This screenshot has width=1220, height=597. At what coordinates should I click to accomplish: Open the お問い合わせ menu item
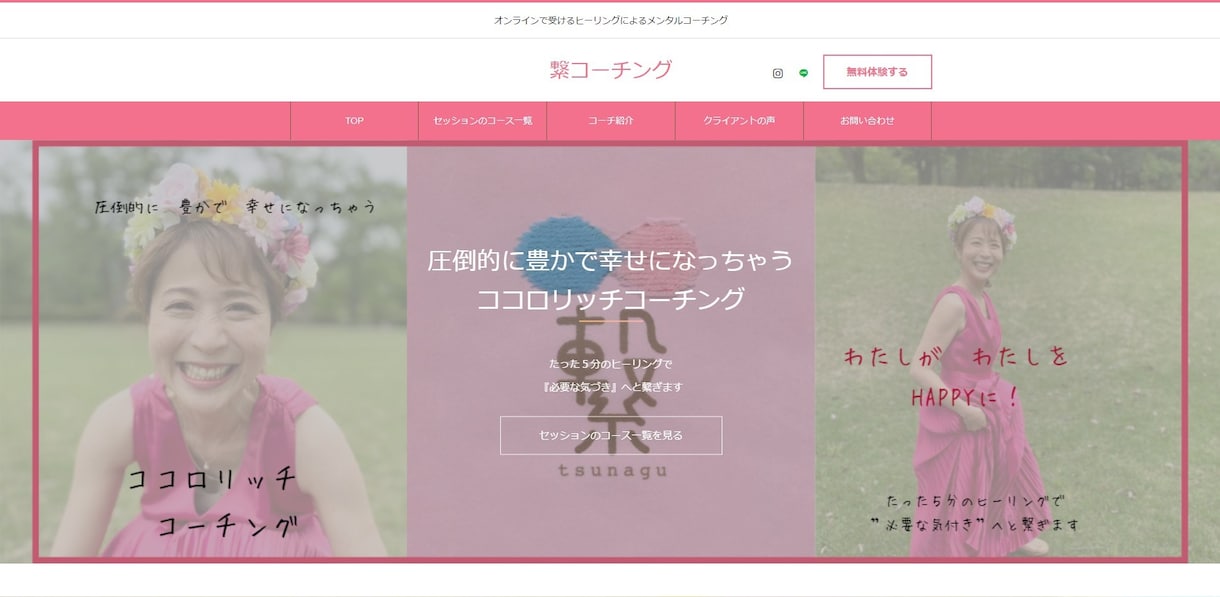pos(867,121)
